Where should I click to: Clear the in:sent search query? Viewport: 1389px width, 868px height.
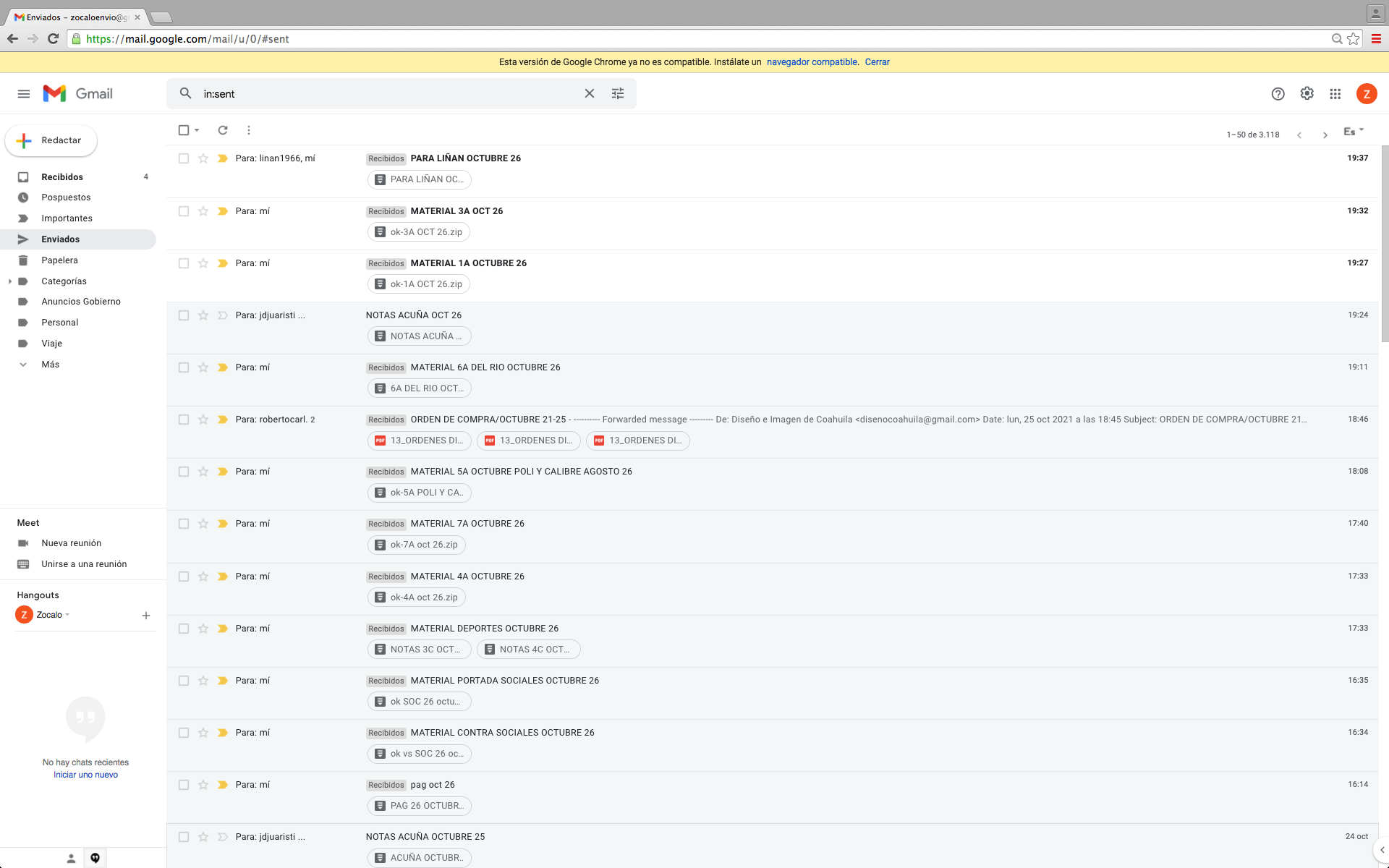tap(590, 93)
